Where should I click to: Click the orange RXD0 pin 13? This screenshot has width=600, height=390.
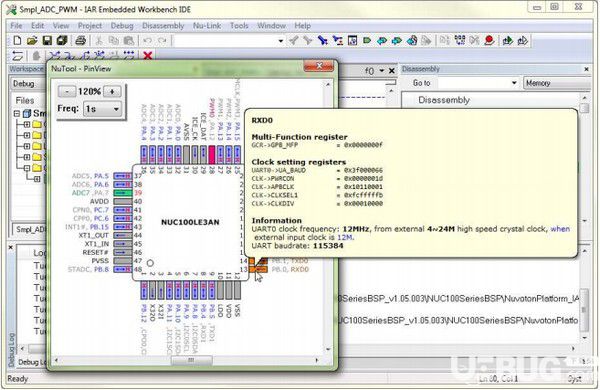tap(258, 269)
